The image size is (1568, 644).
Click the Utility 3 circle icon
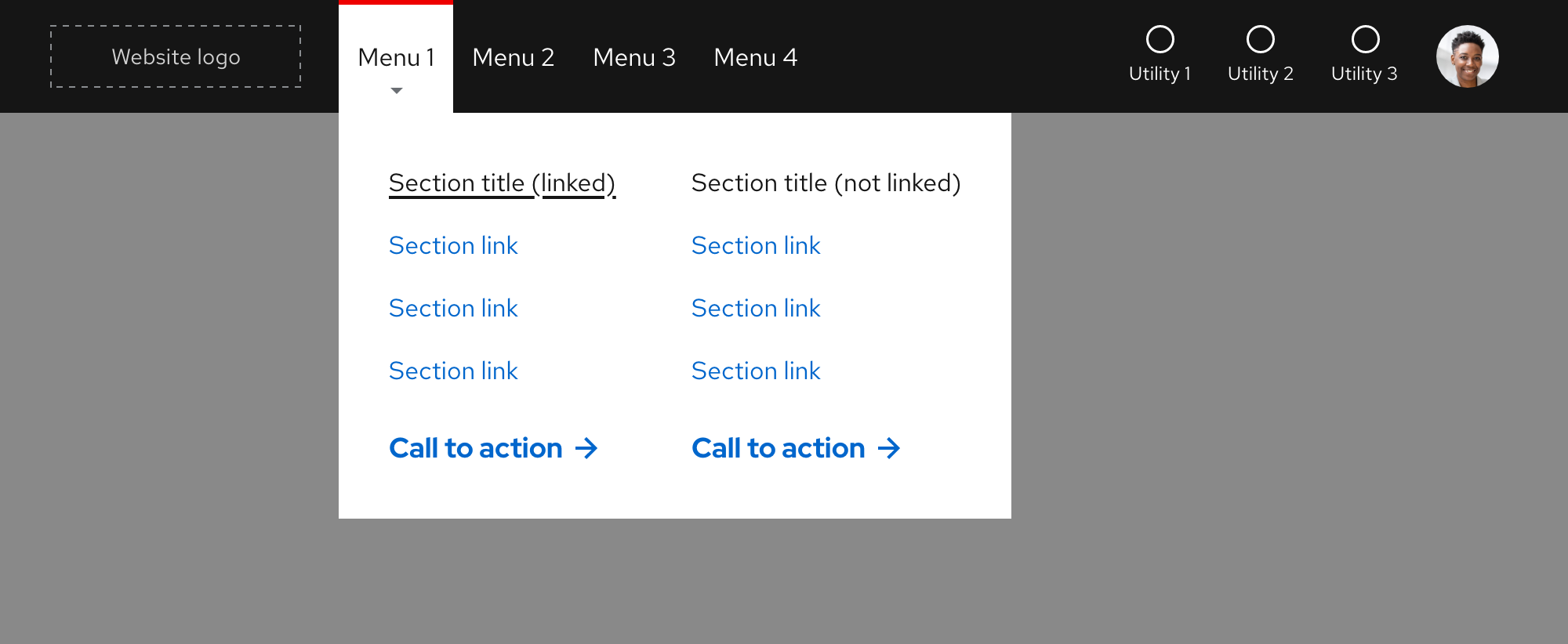(1366, 38)
